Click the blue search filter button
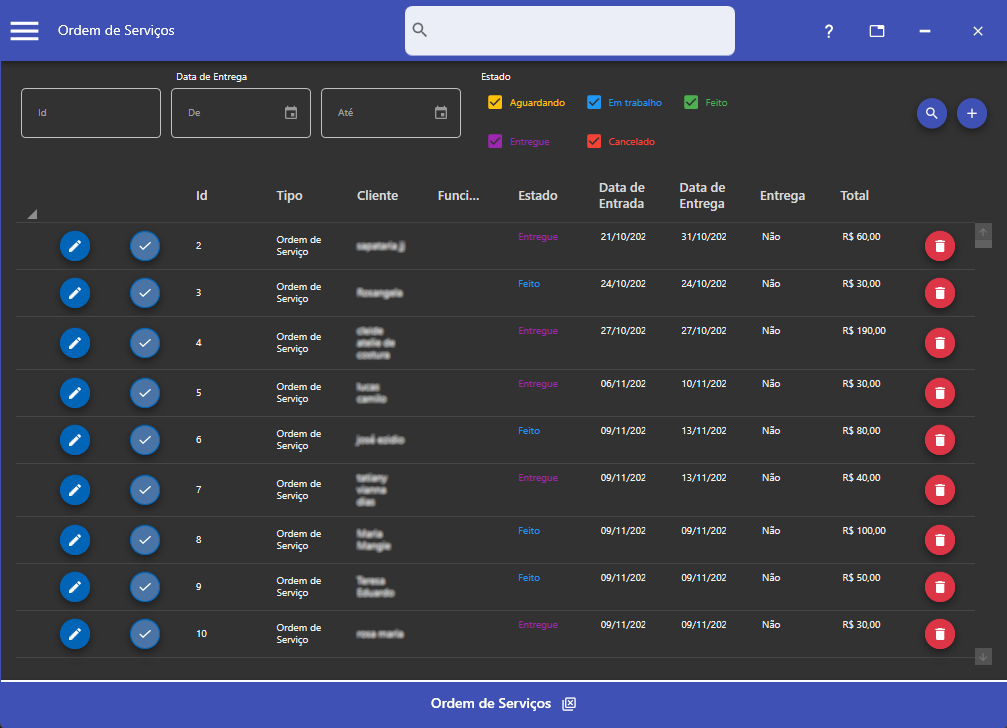The height and width of the screenshot is (728, 1007). click(932, 113)
